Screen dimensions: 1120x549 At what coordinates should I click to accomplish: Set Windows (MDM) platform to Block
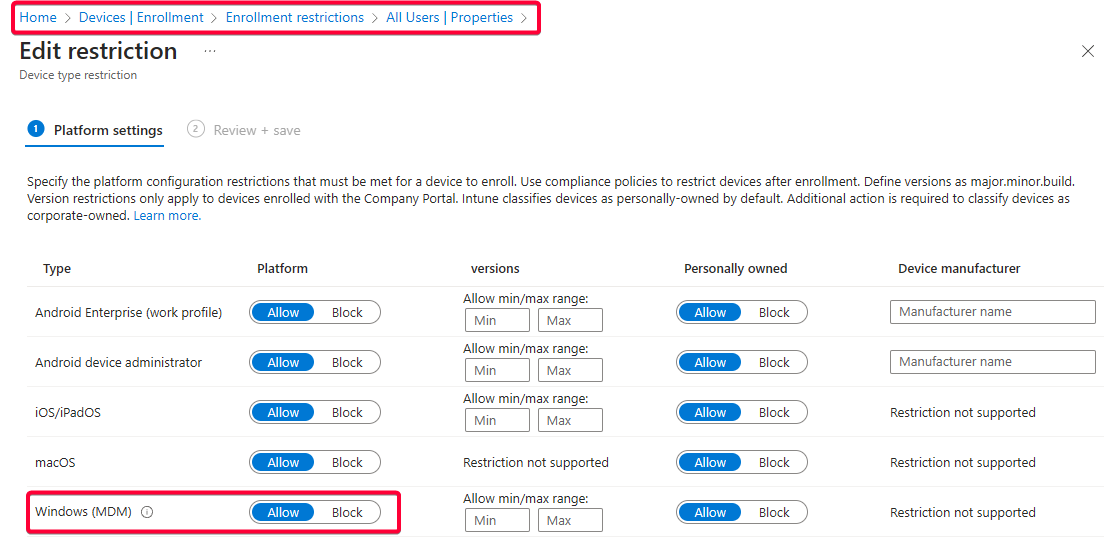coord(347,512)
